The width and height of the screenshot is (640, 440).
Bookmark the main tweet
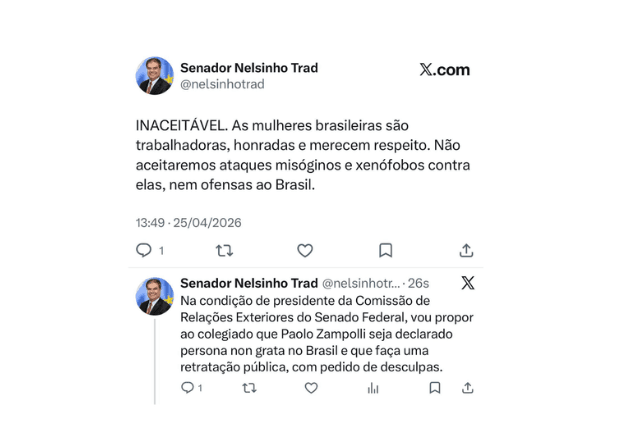[x=386, y=250]
